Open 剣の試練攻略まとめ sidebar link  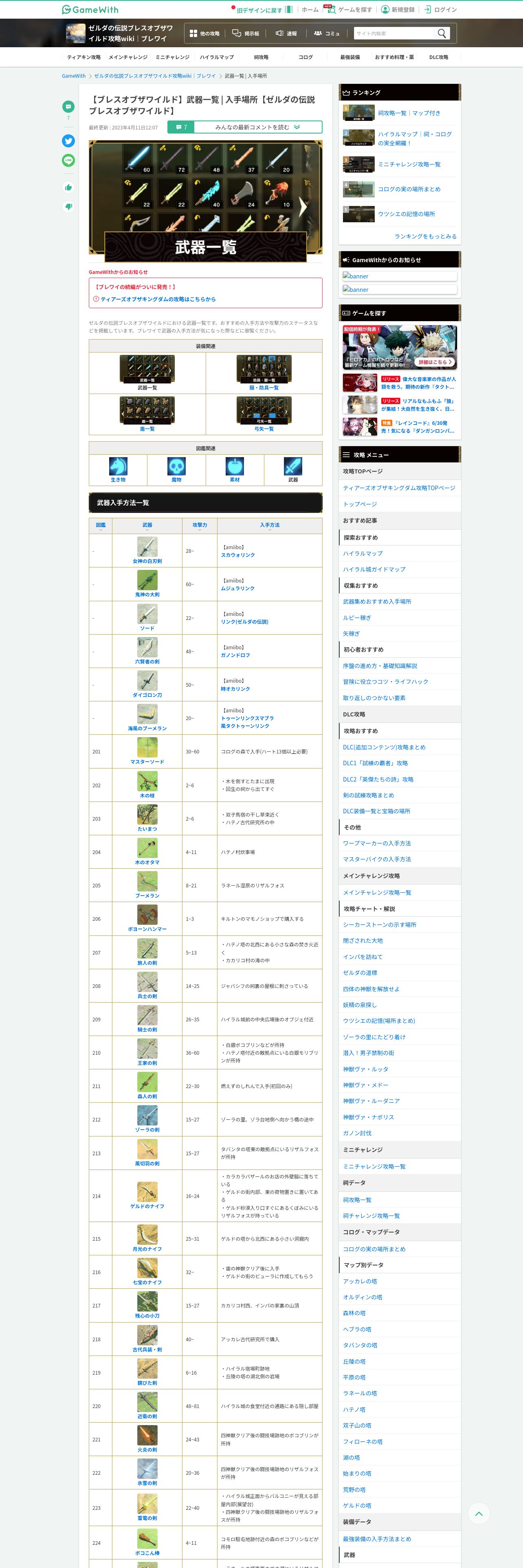368,795
